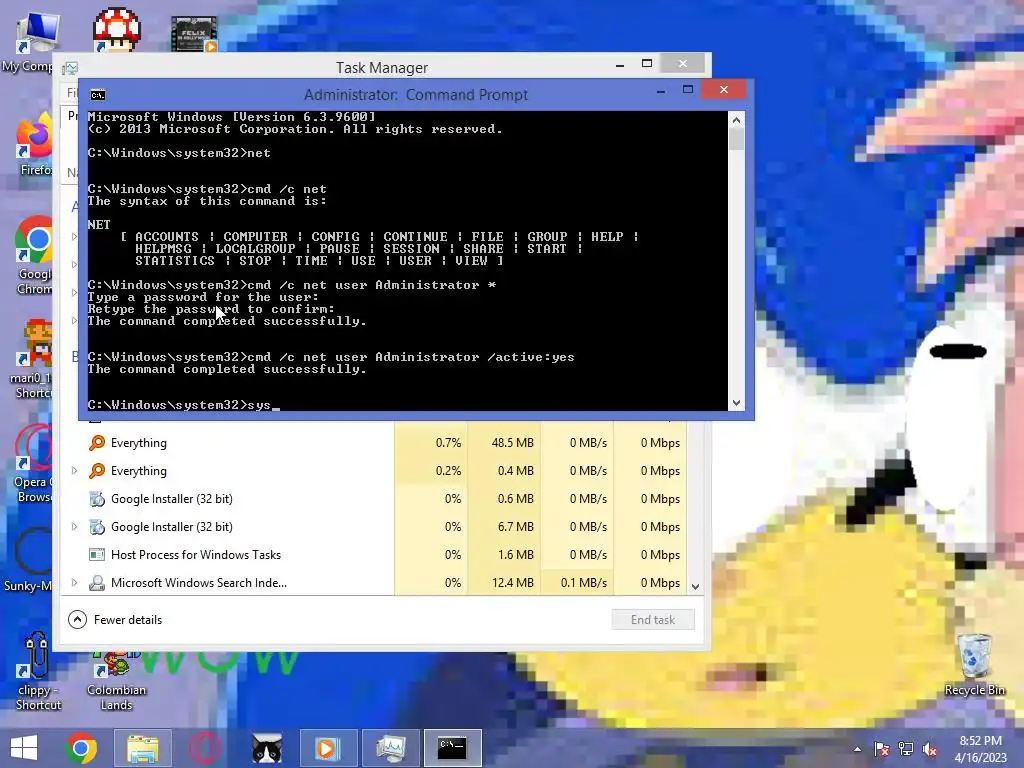
Task: Click the End task button
Action: click(x=653, y=620)
